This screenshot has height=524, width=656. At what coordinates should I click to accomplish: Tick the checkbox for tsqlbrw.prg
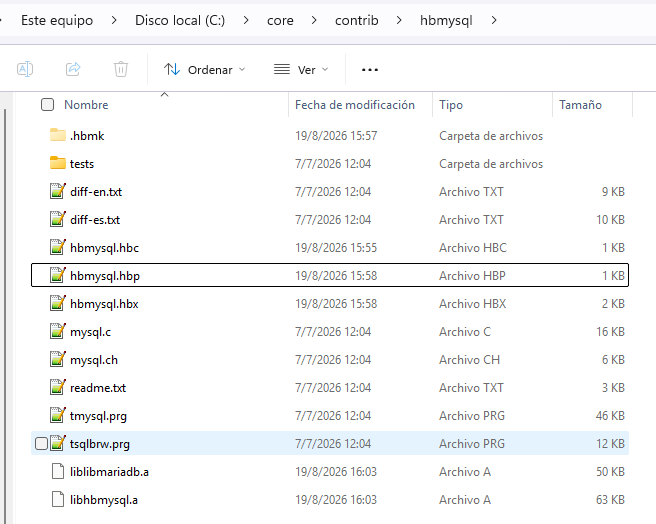click(x=41, y=444)
